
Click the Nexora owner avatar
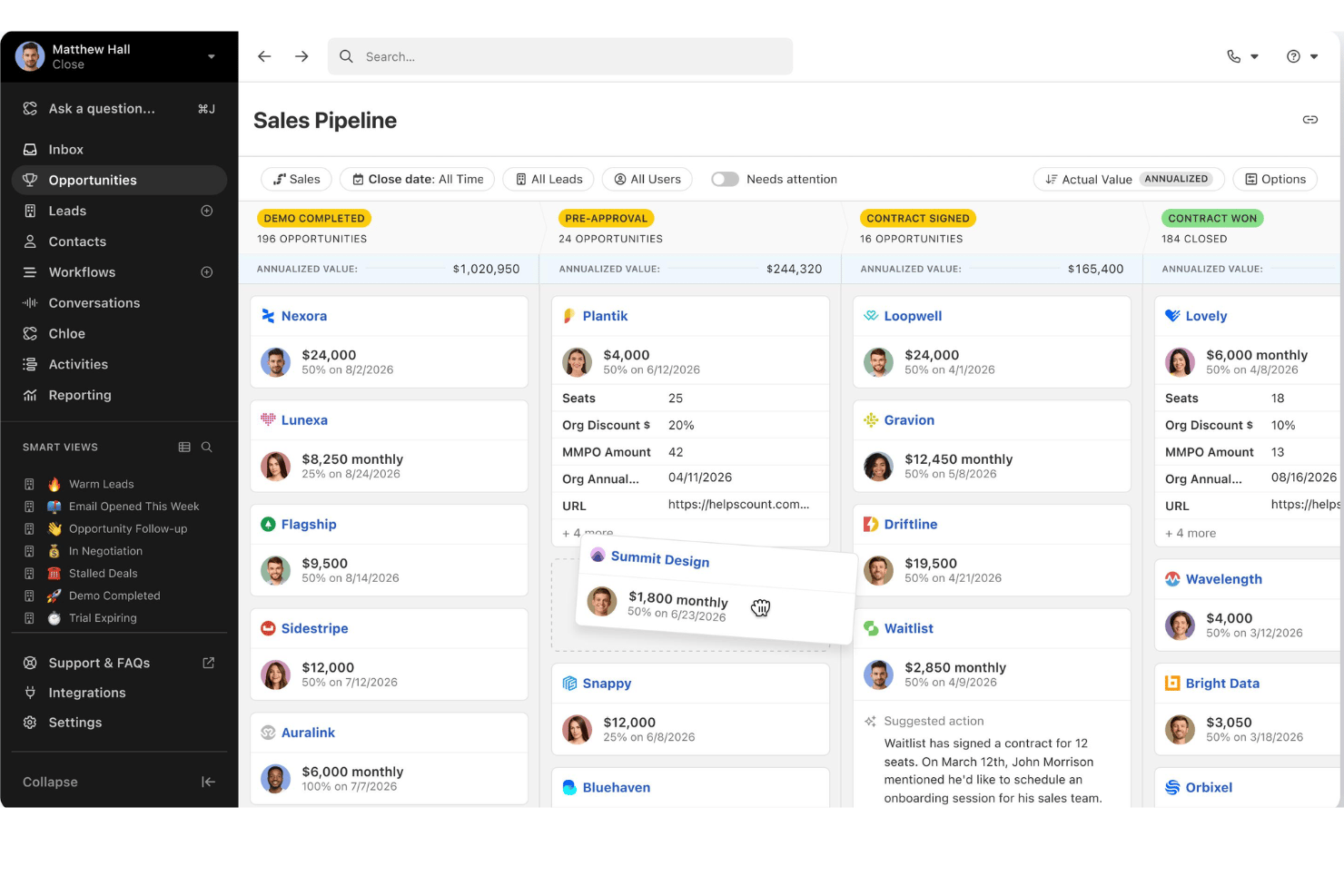point(275,362)
